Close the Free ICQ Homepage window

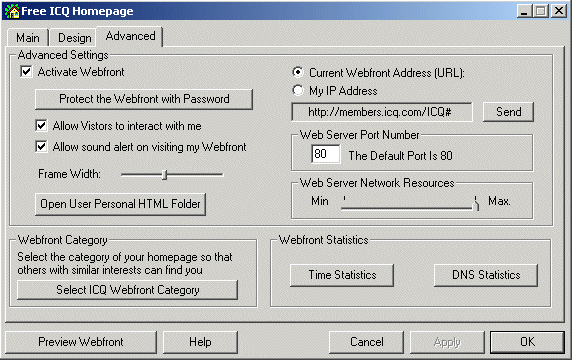[559, 11]
